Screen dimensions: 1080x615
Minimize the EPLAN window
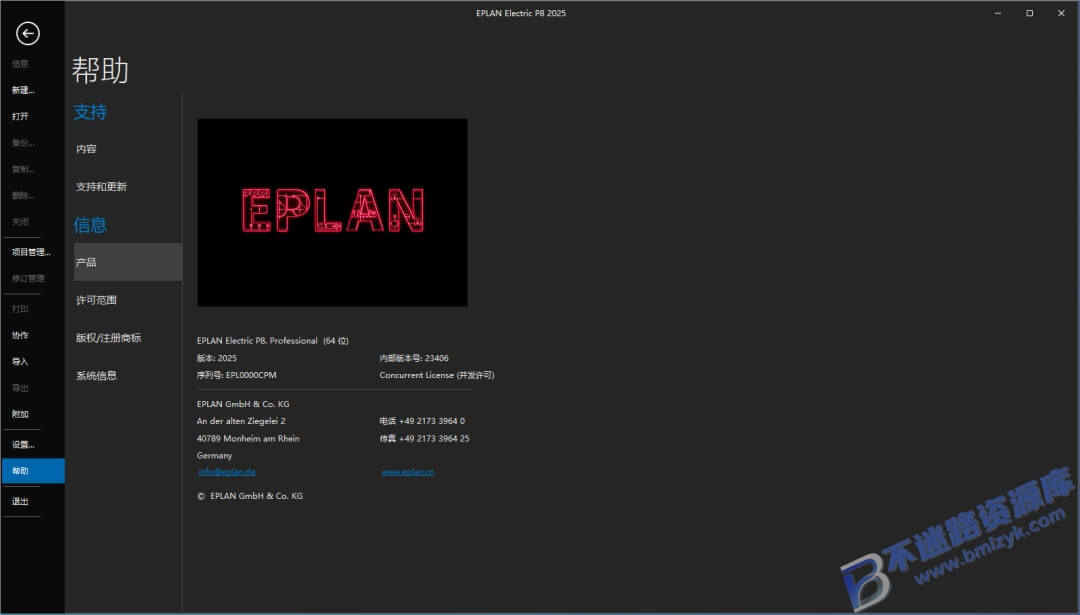(x=997, y=13)
